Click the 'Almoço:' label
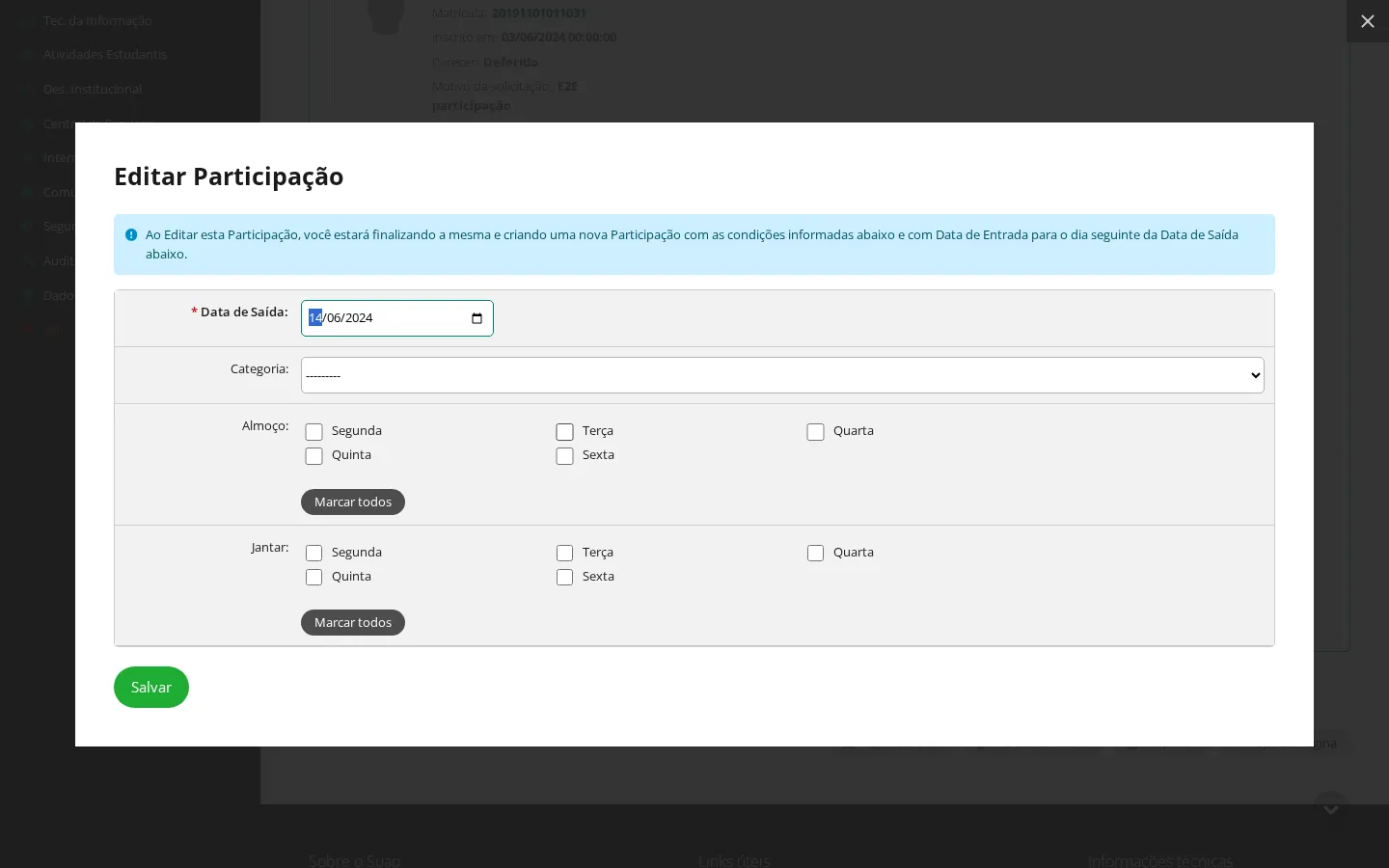The image size is (1389, 868). (265, 426)
